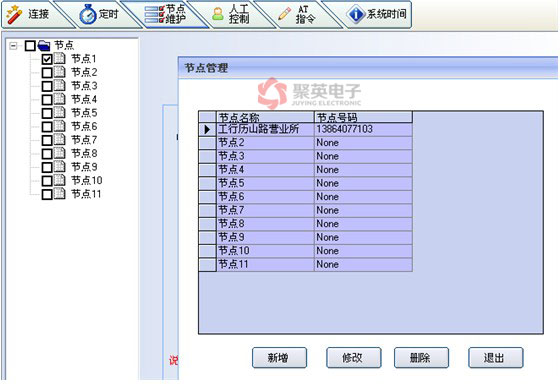Image resolution: width=560 pixels, height=388 pixels.
Task: Select cell with number 13864077103
Action: (363, 129)
